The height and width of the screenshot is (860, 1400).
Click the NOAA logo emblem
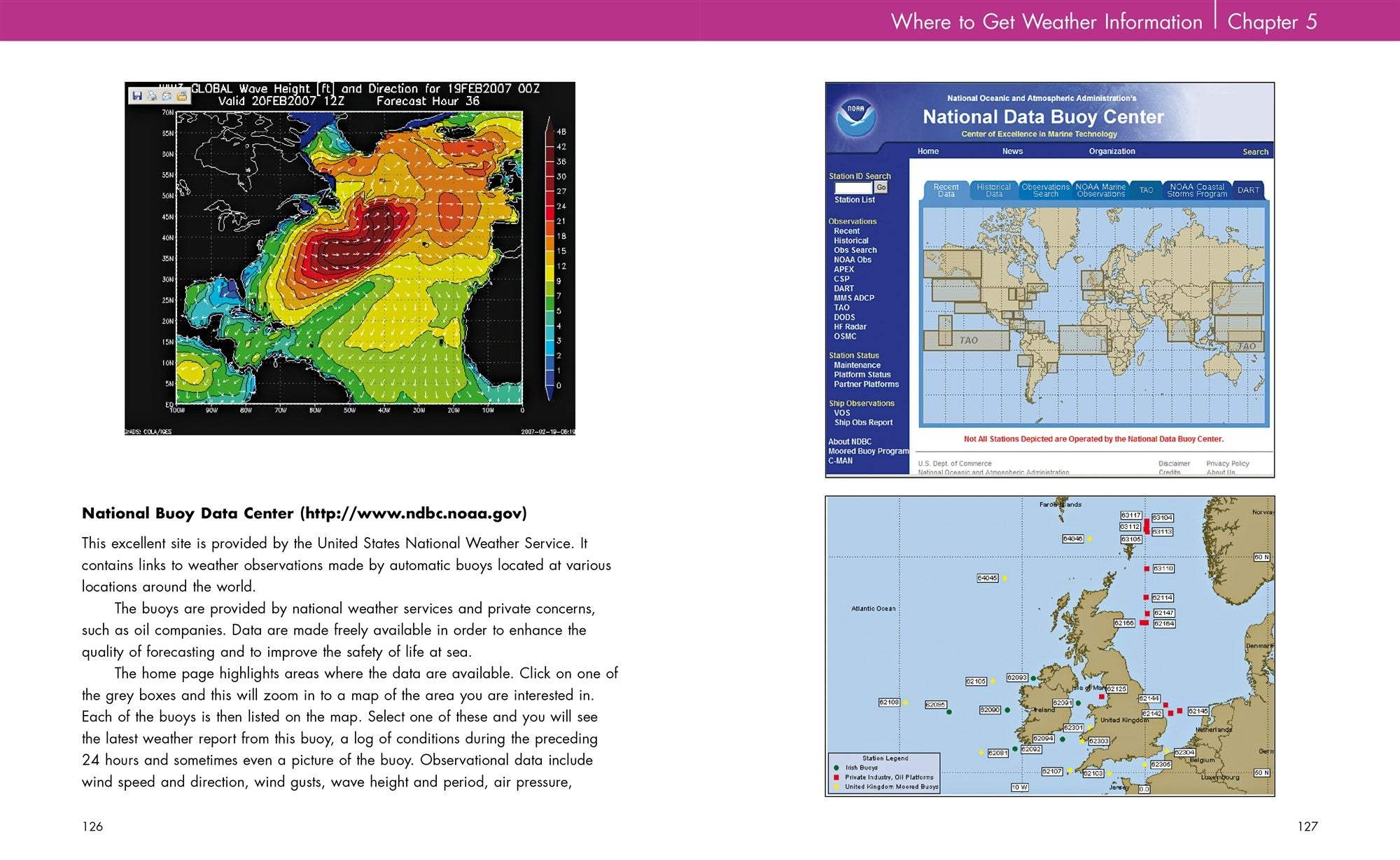tap(855, 116)
